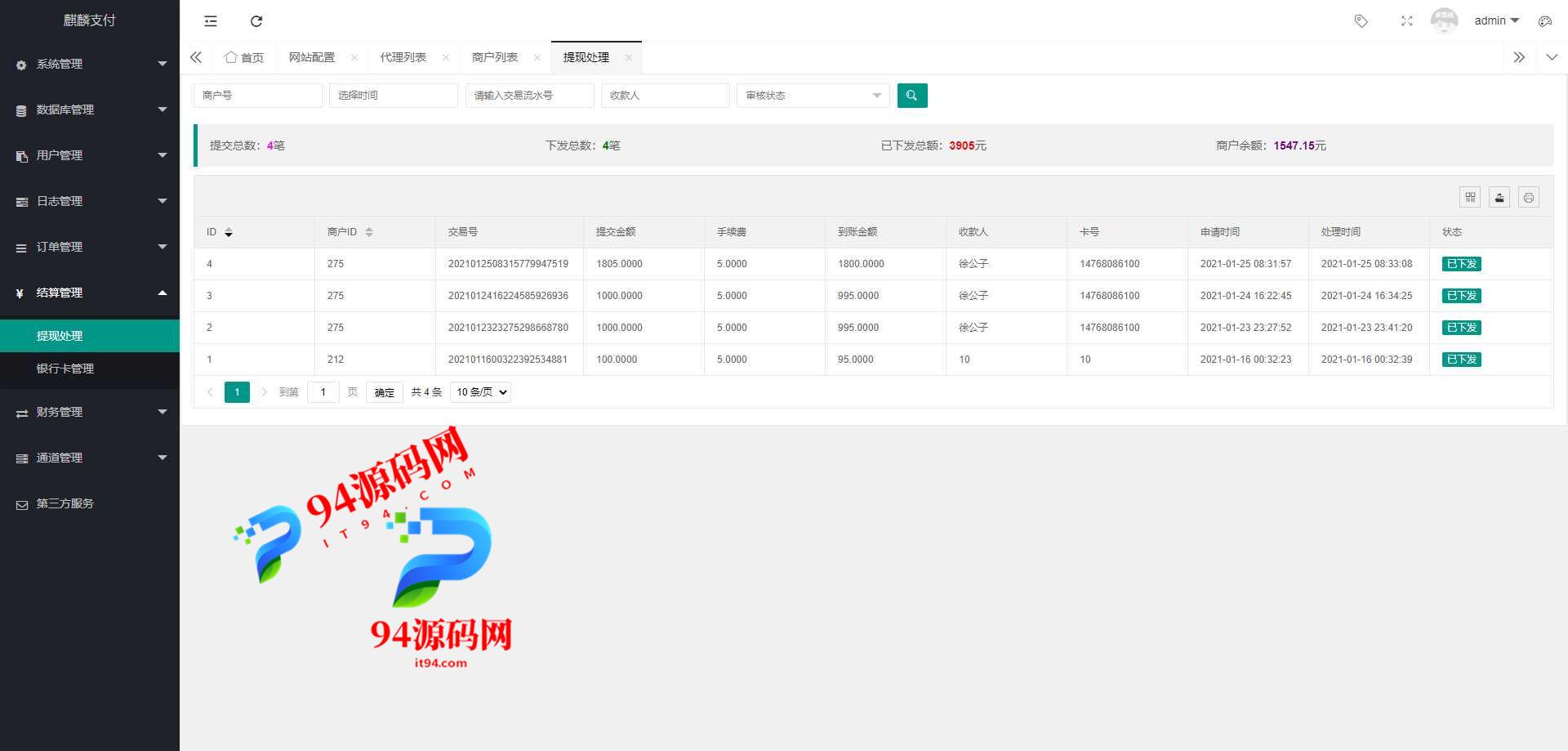
Task: Open the 第三方服务 menu item
Action: [x=90, y=503]
